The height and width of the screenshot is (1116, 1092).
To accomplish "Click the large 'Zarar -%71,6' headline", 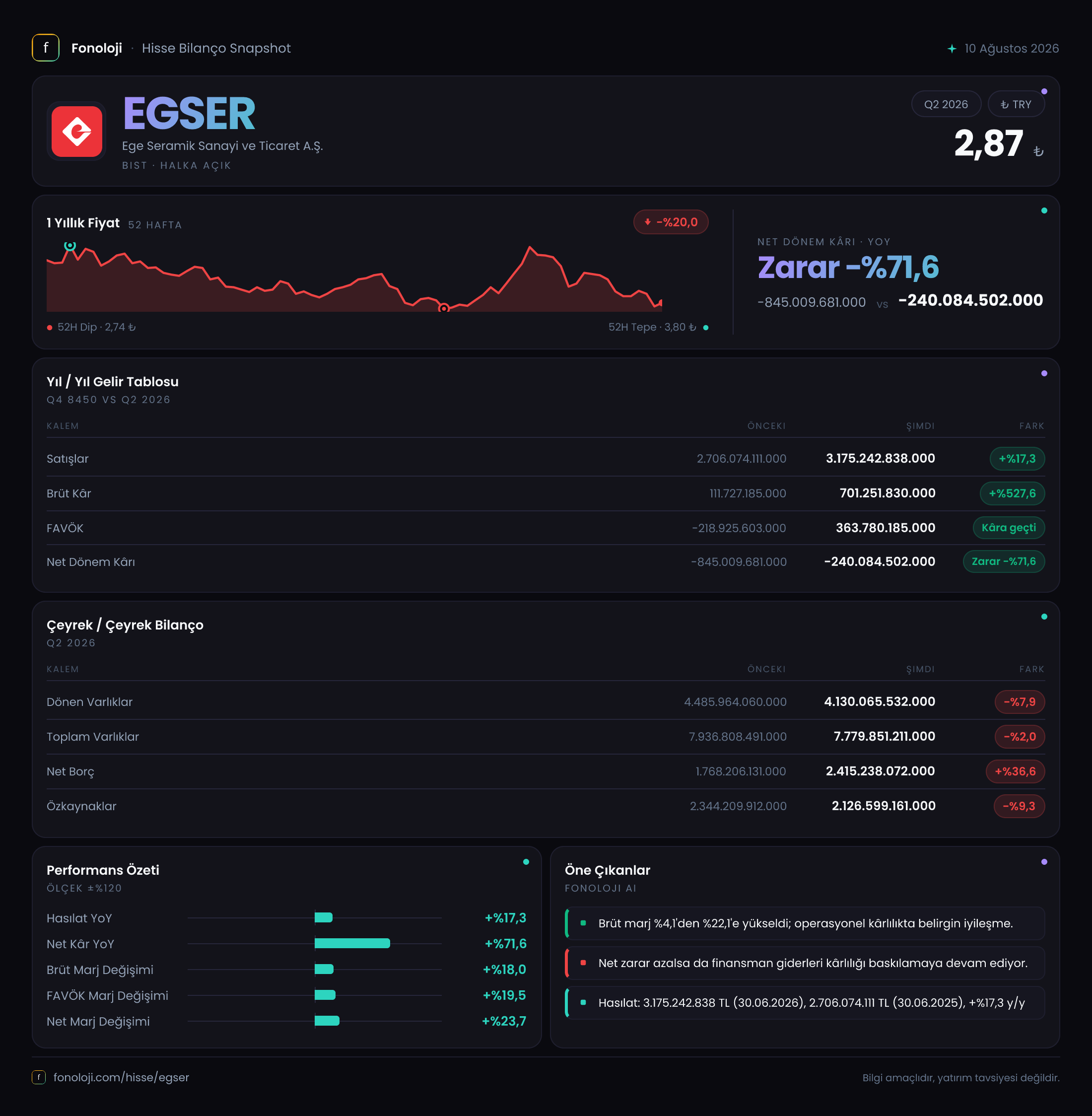I will [848, 267].
